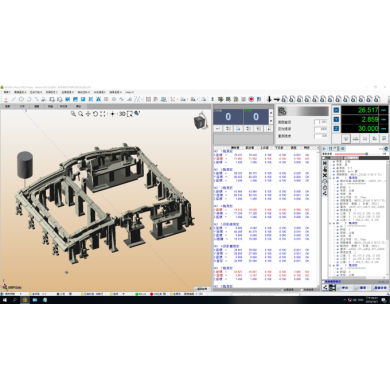390x390 pixels.
Task: Click the black down arrow toolbar icon
Action: (269, 99)
